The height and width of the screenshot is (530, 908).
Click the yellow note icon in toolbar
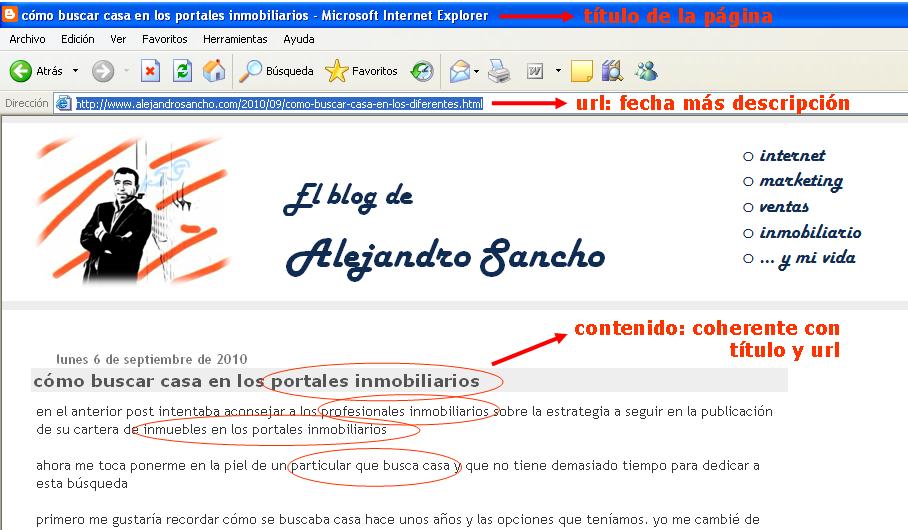581,71
